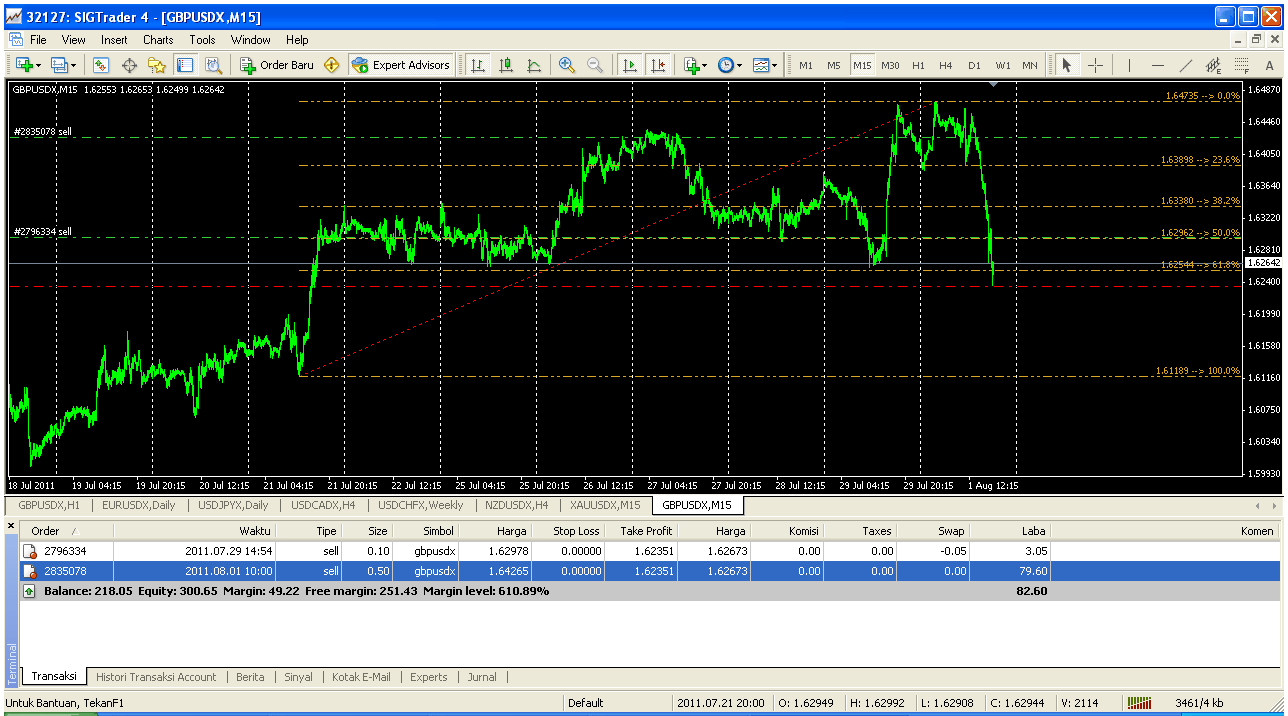Open the Window menu

pos(251,40)
